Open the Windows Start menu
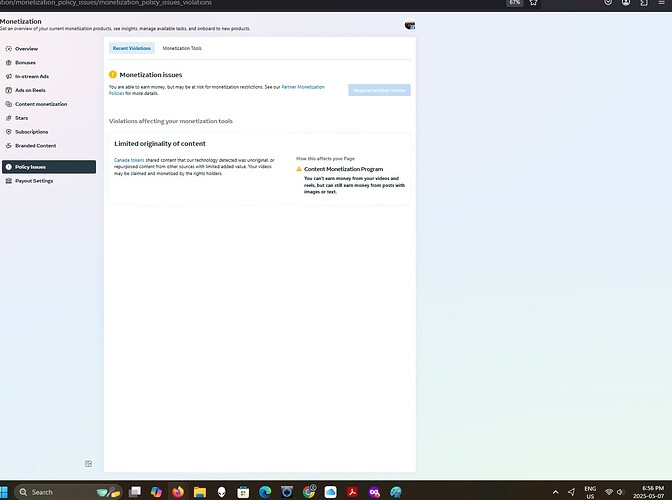This screenshot has height=500, width=672. pyautogui.click(x=4, y=492)
